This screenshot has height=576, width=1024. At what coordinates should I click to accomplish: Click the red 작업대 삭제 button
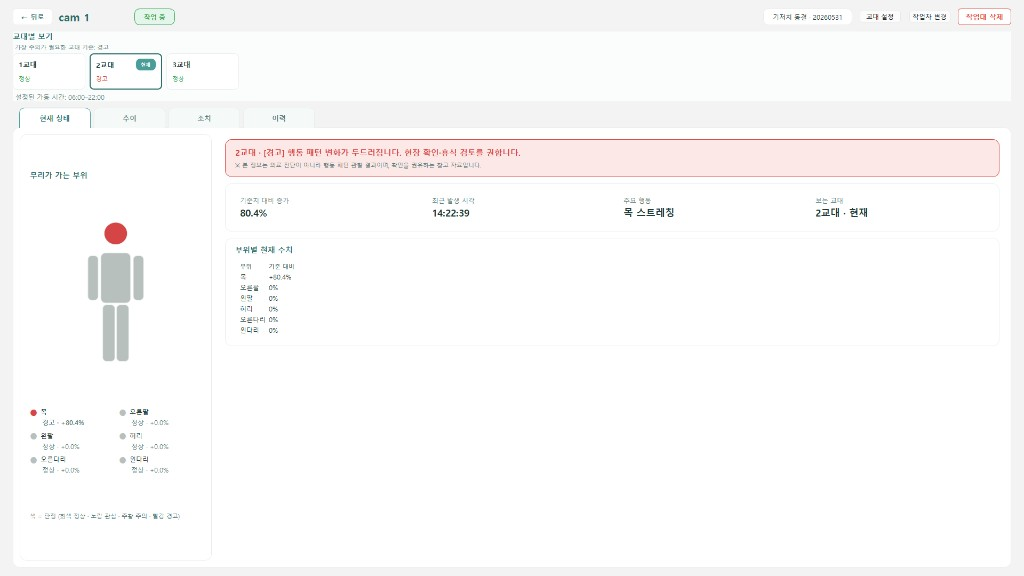984,17
